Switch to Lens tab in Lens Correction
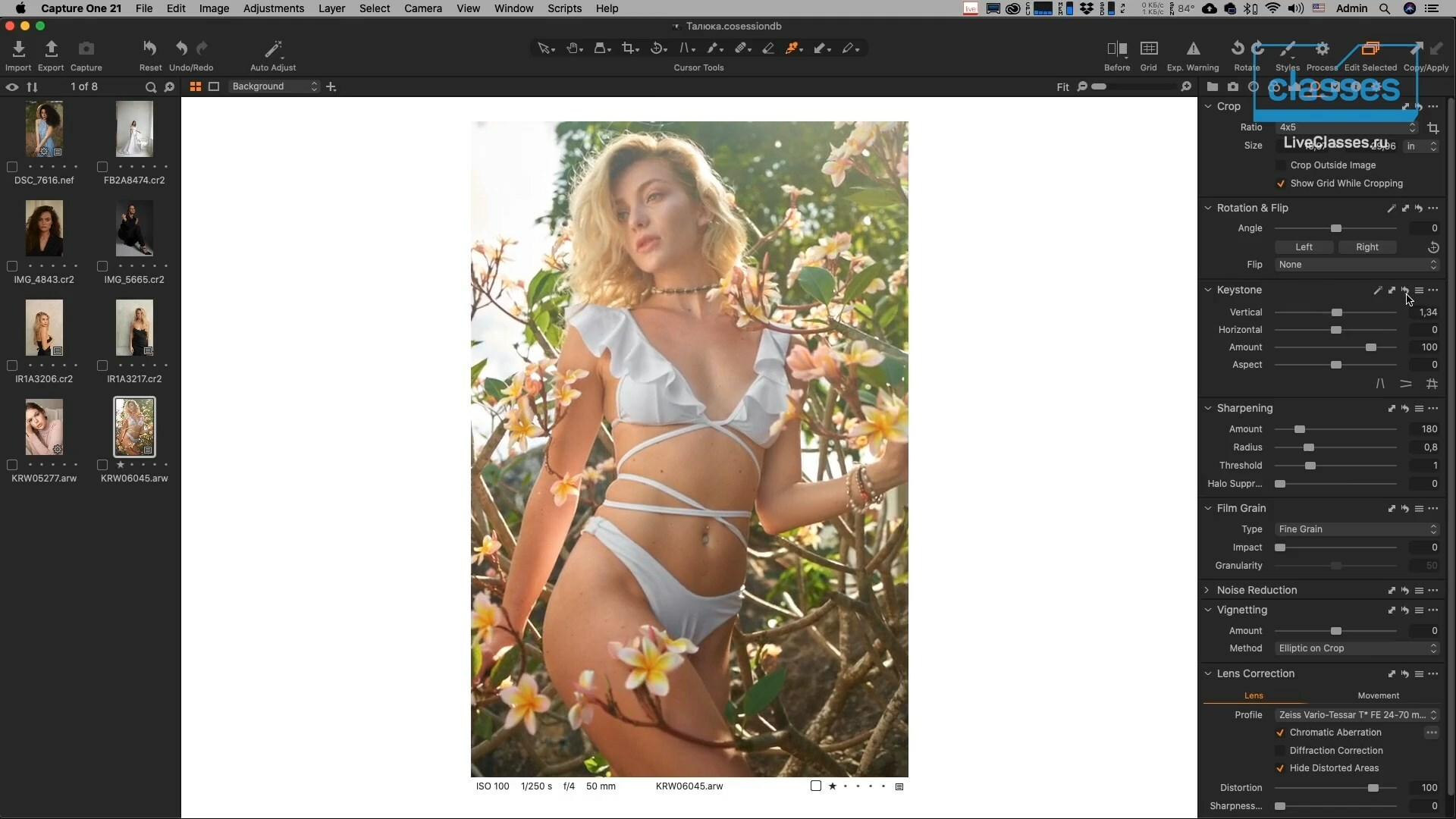This screenshot has width=1456, height=819. (1254, 695)
